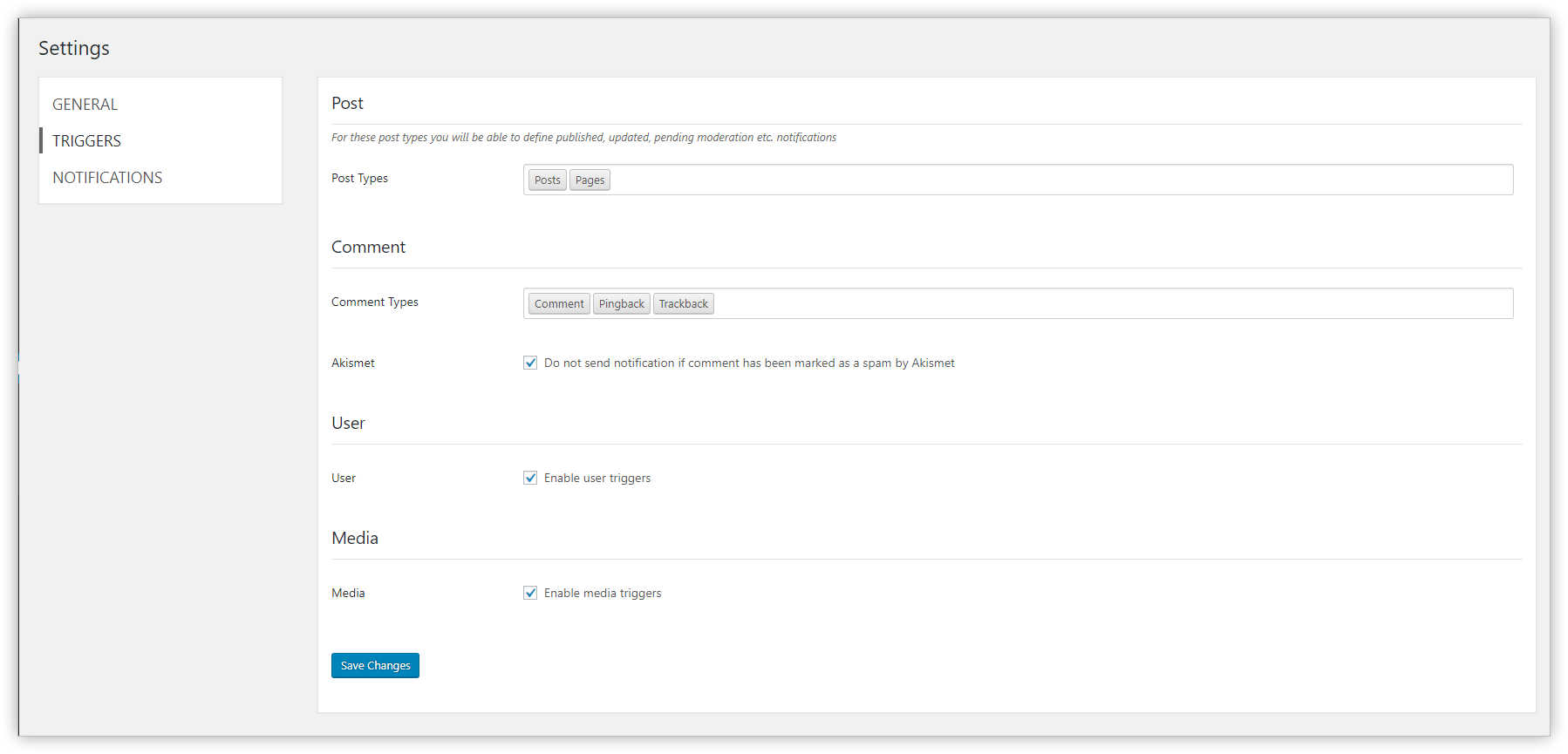Click the Pingback tag

[621, 304]
